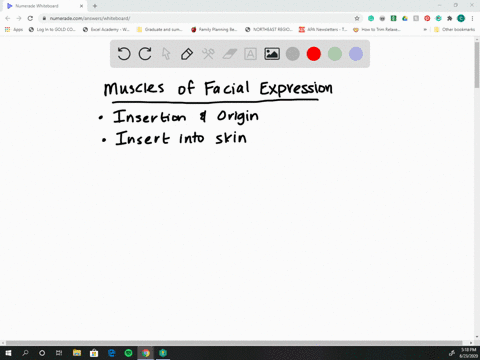Click the undo arrow in whiteboard toolbar
480x360 pixels.
124,54
